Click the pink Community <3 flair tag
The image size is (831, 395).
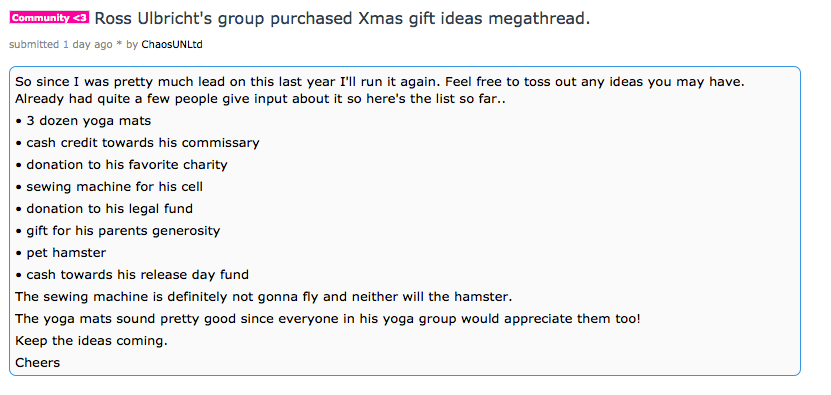click(x=49, y=17)
